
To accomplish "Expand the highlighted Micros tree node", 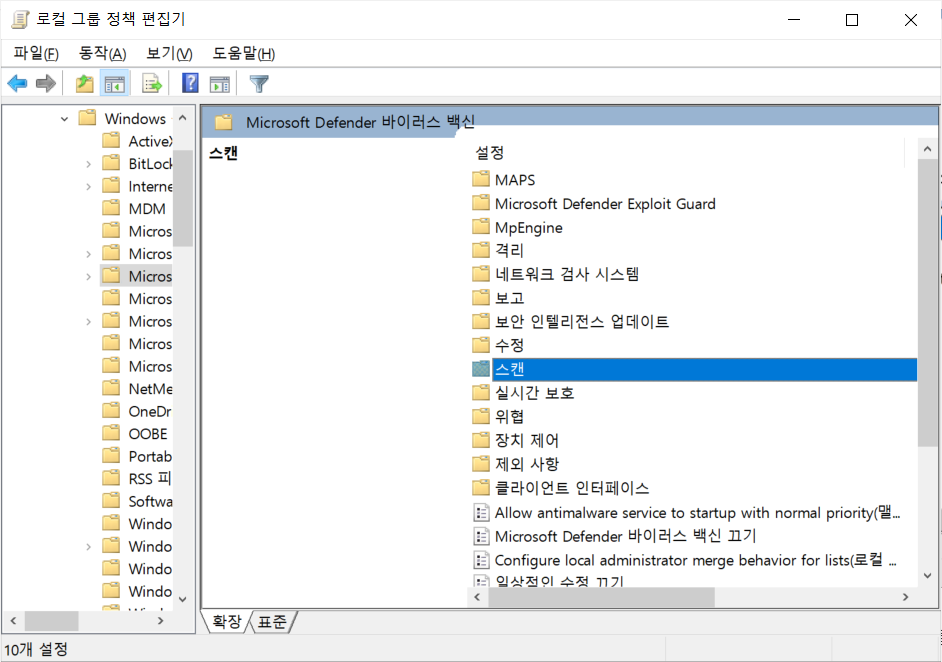I will tap(88, 277).
